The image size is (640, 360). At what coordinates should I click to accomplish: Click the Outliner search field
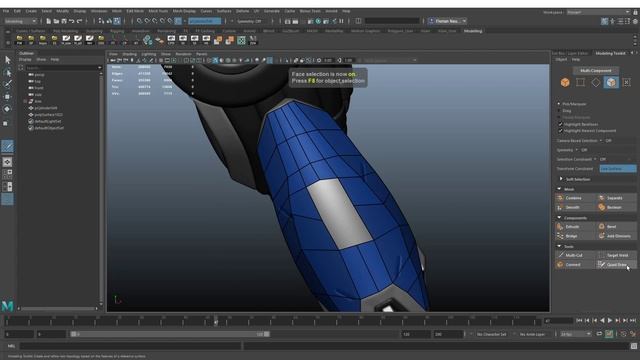63,68
